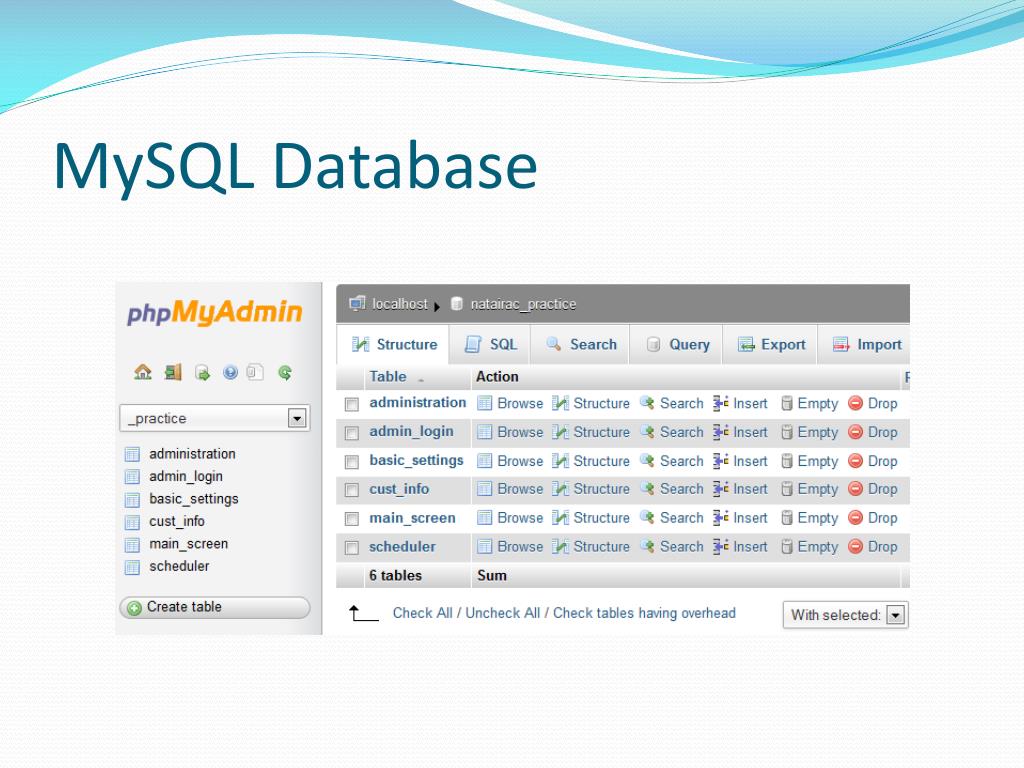Click the Empty trash icon in admin_login row
Viewport: 1024px width, 768px height.
click(x=787, y=432)
